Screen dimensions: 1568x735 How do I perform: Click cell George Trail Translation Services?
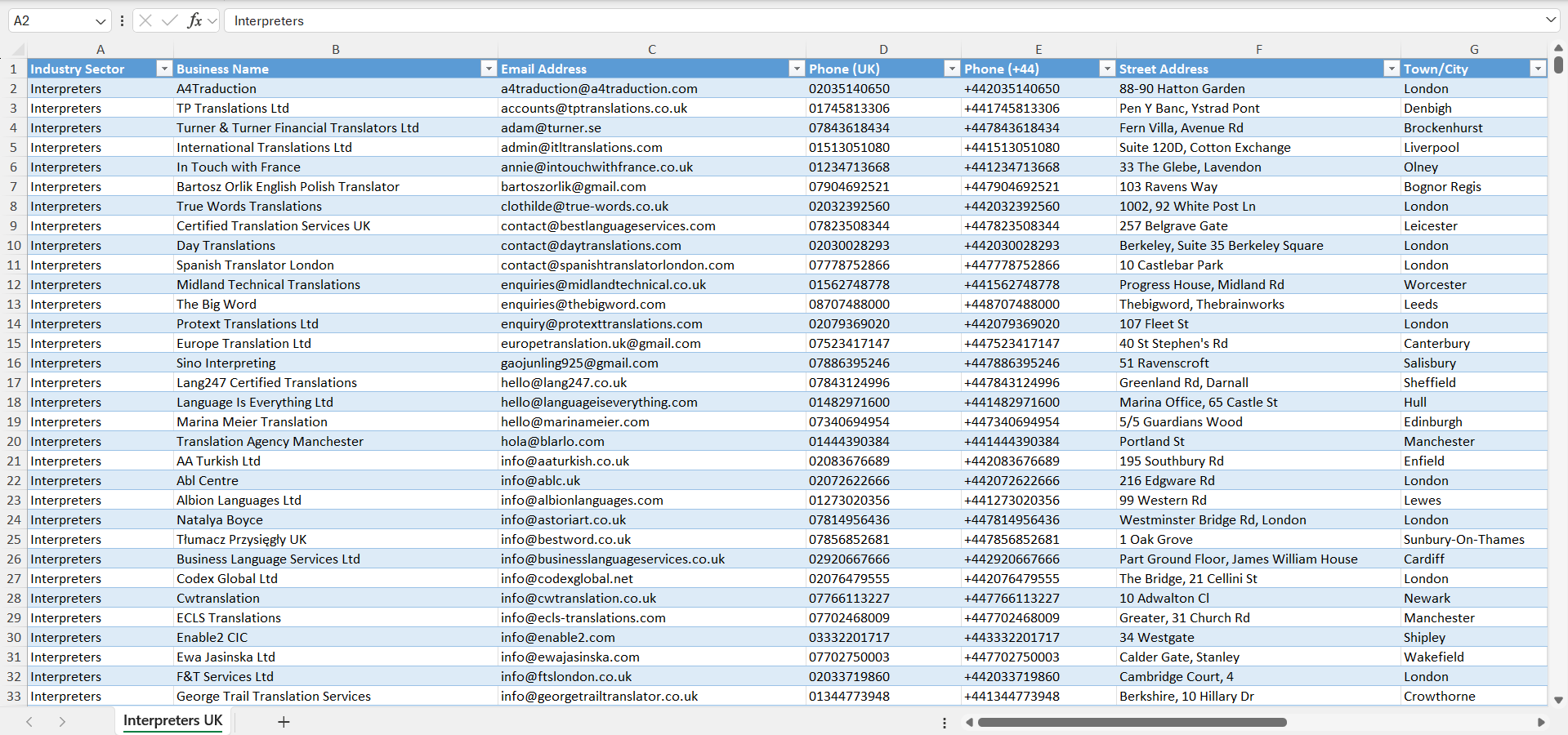336,696
